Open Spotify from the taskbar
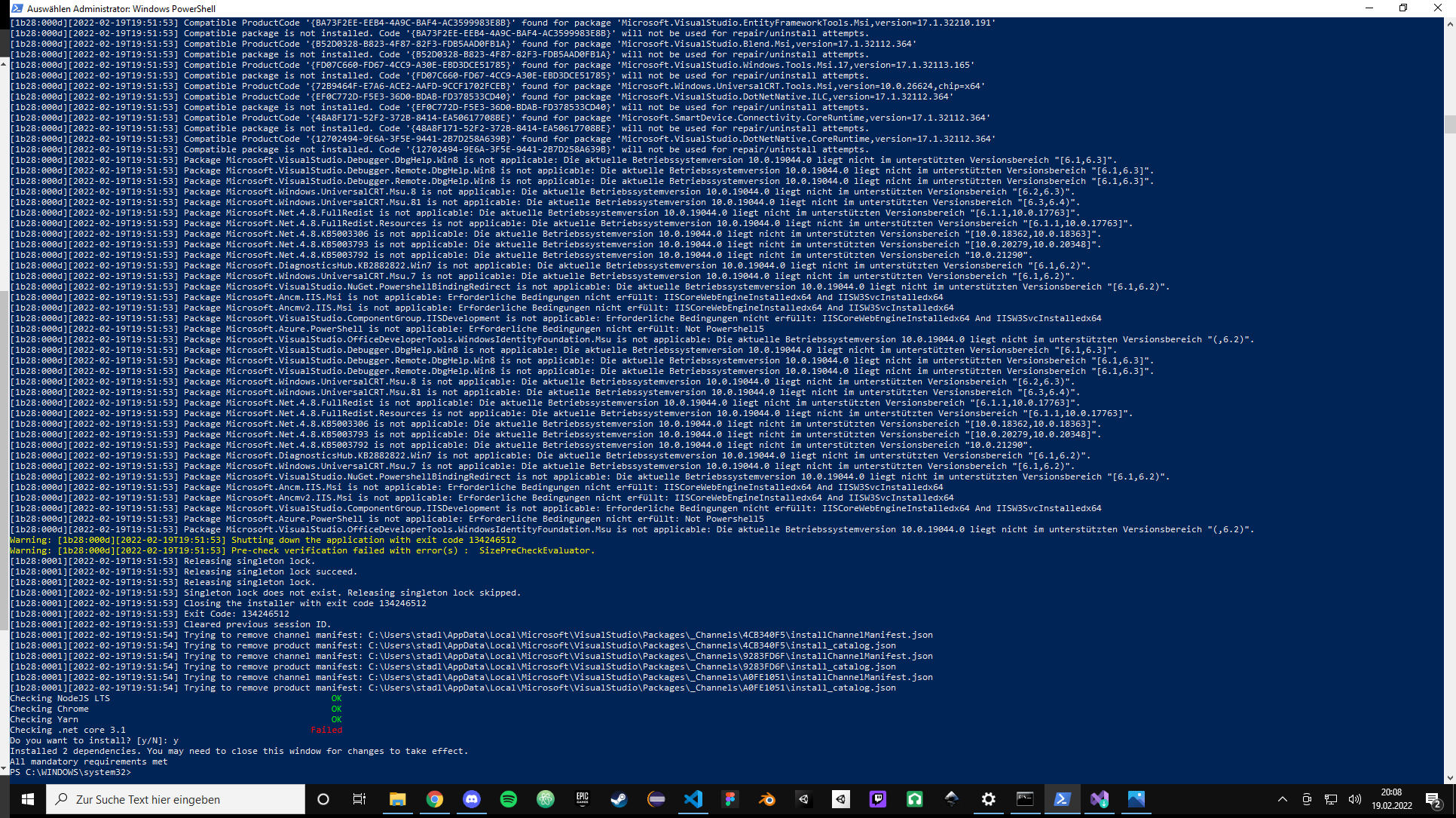The width and height of the screenshot is (1456, 818). click(x=508, y=799)
